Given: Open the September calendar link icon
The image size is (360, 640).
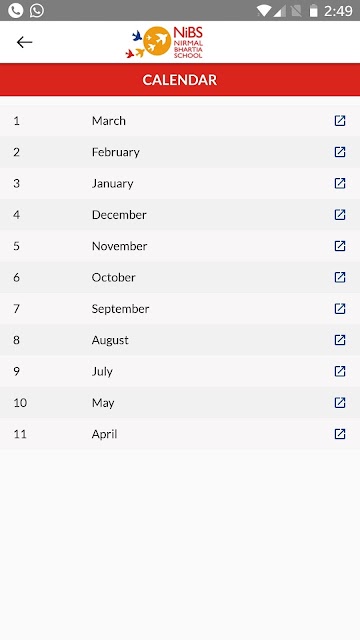Looking at the screenshot, I should point(340,309).
